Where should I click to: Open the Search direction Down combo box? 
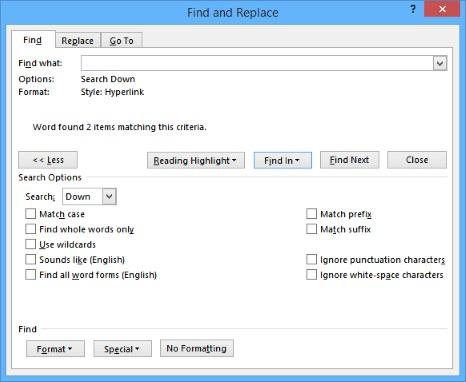[89, 196]
